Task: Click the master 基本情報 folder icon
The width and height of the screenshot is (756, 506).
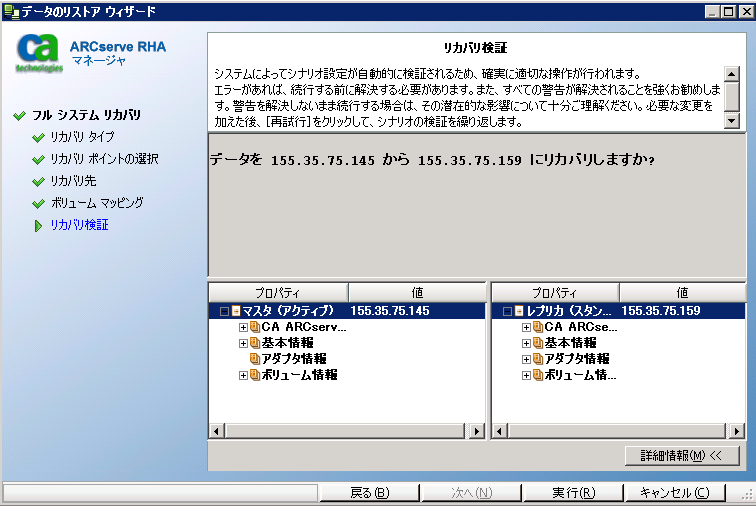Action: click(x=255, y=343)
